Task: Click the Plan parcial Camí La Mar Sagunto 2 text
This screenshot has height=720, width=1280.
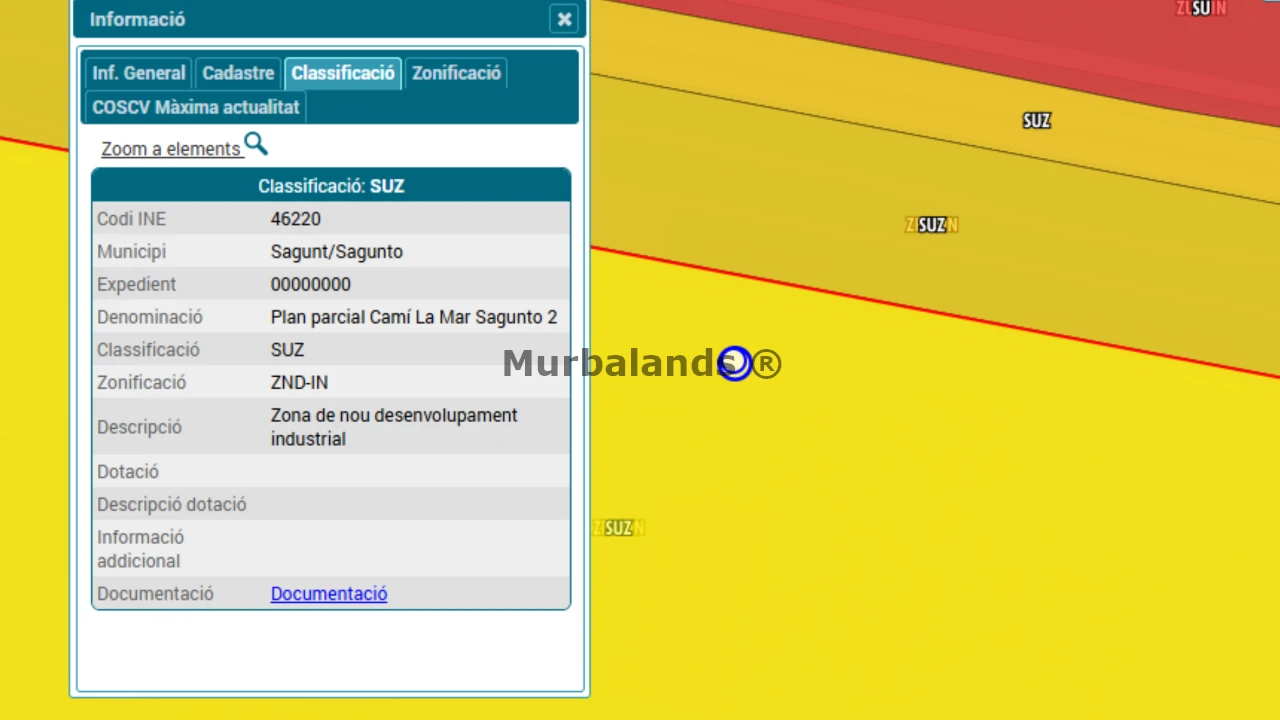Action: pos(414,317)
